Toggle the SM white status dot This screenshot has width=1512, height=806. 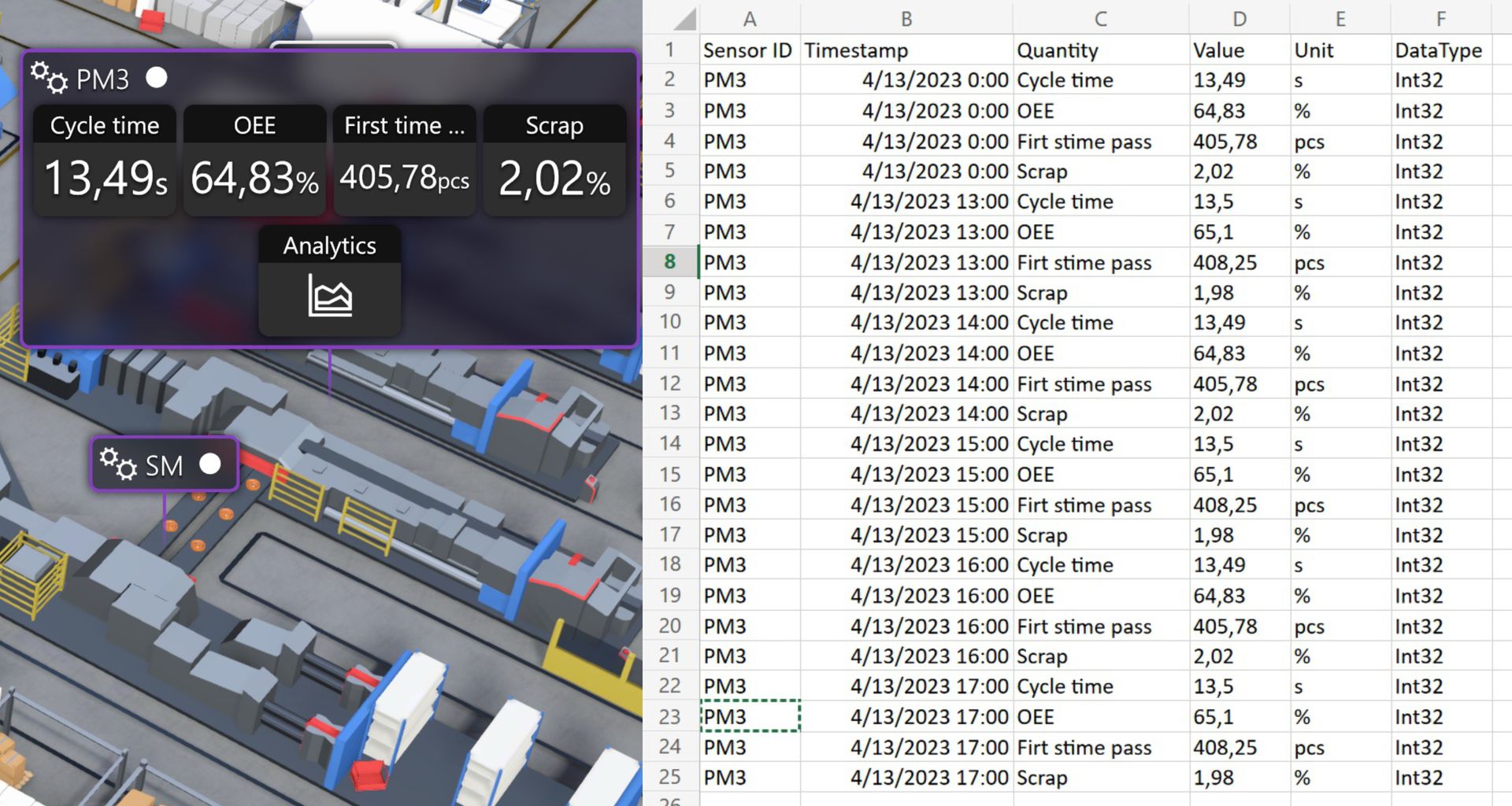pyautogui.click(x=210, y=464)
